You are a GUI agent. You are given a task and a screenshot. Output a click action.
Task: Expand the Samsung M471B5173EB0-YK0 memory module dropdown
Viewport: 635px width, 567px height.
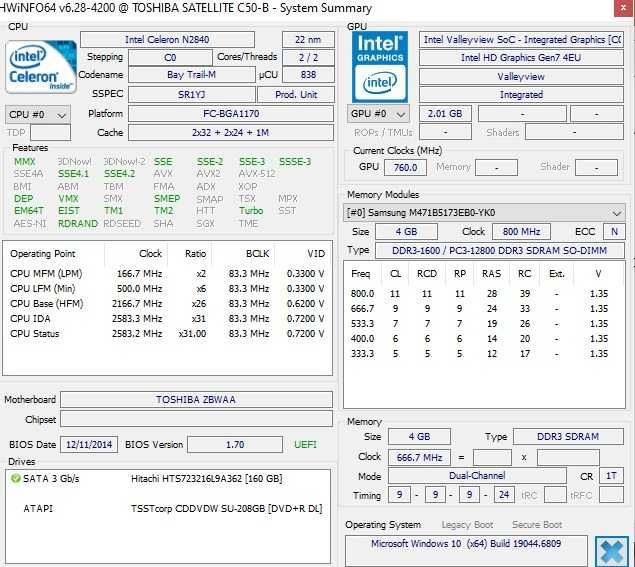pos(484,213)
